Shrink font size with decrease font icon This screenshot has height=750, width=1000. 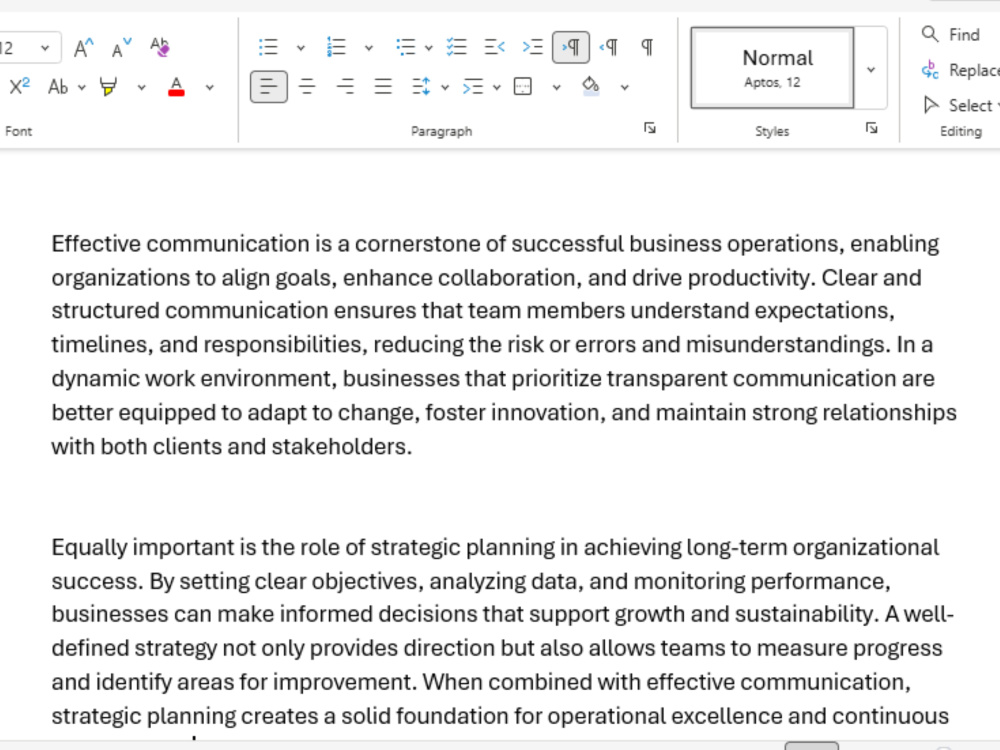(x=121, y=48)
